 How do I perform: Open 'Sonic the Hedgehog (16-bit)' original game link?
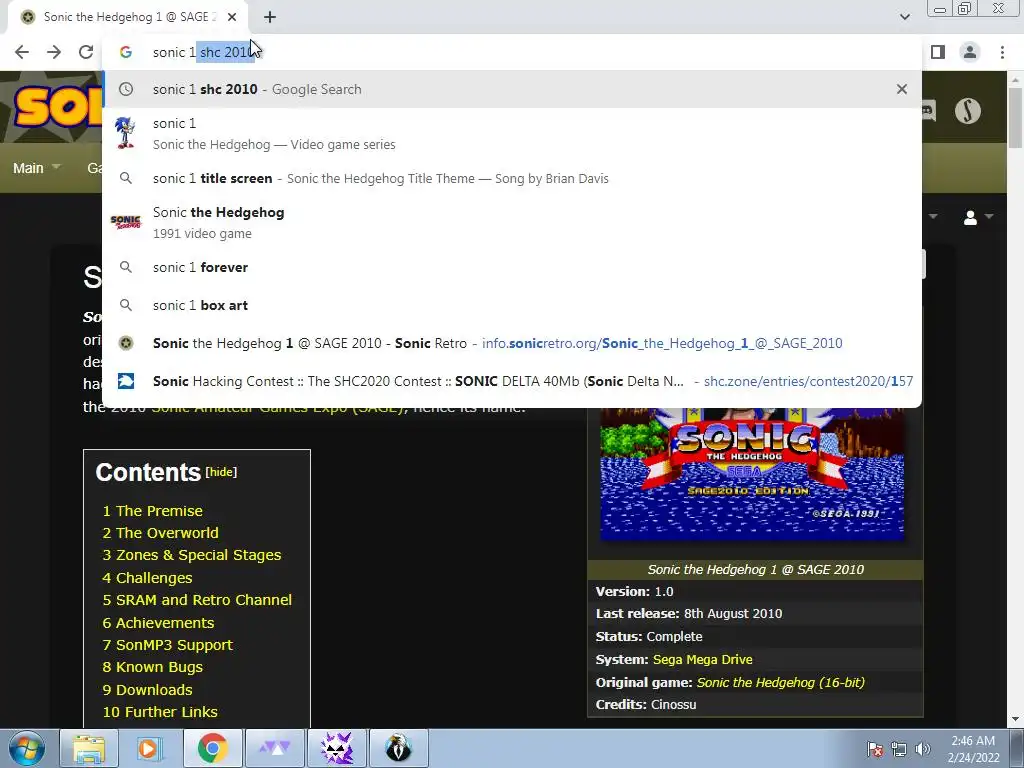pos(780,682)
